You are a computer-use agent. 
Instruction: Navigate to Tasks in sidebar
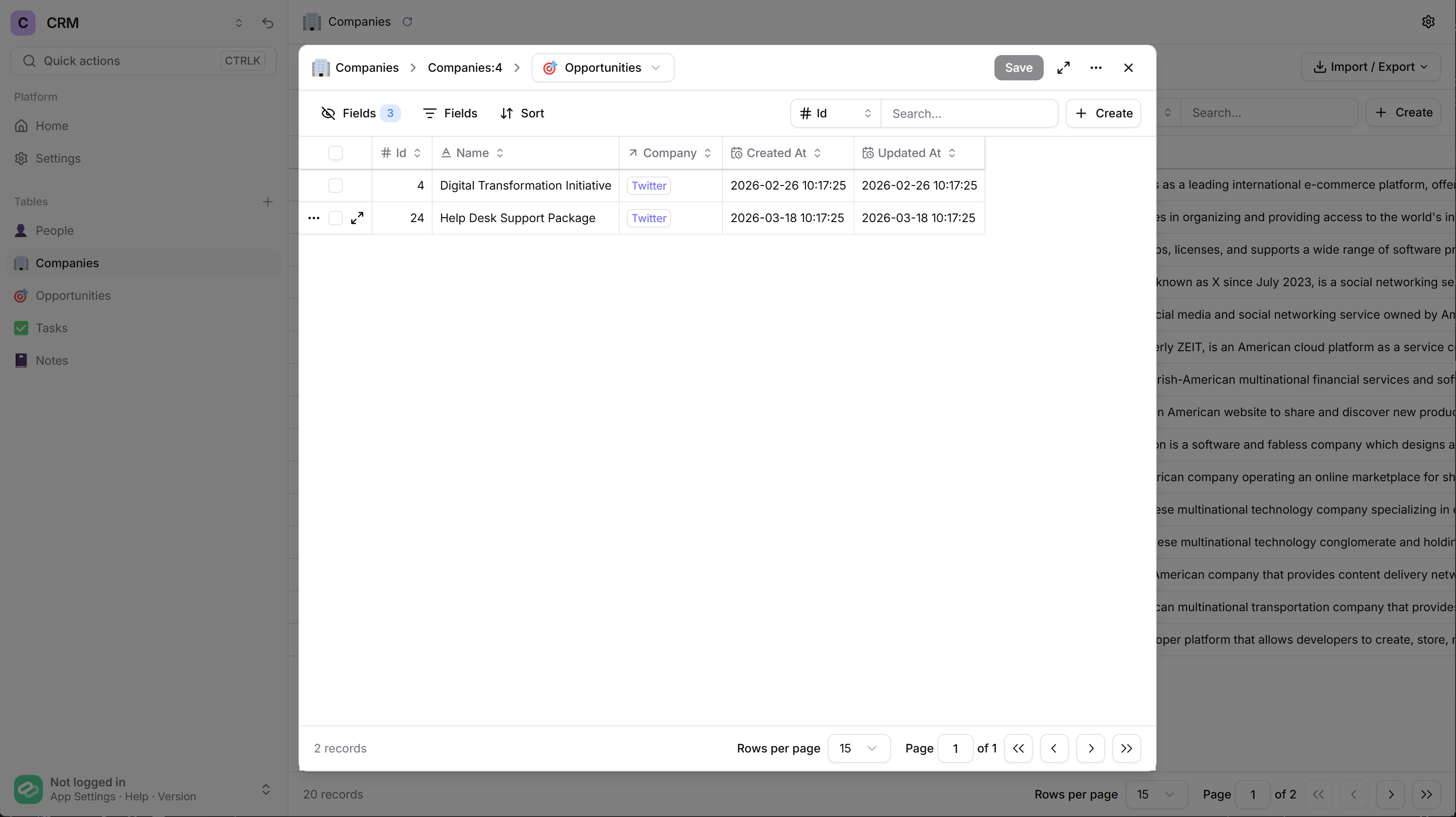pyautogui.click(x=51, y=328)
